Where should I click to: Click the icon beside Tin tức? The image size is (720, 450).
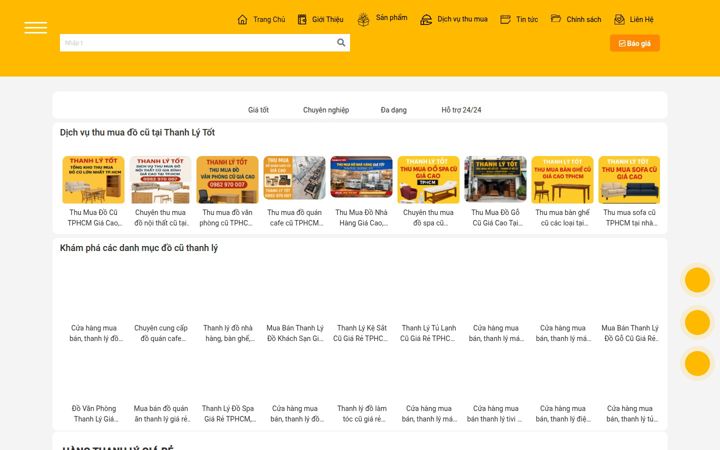pos(505,19)
